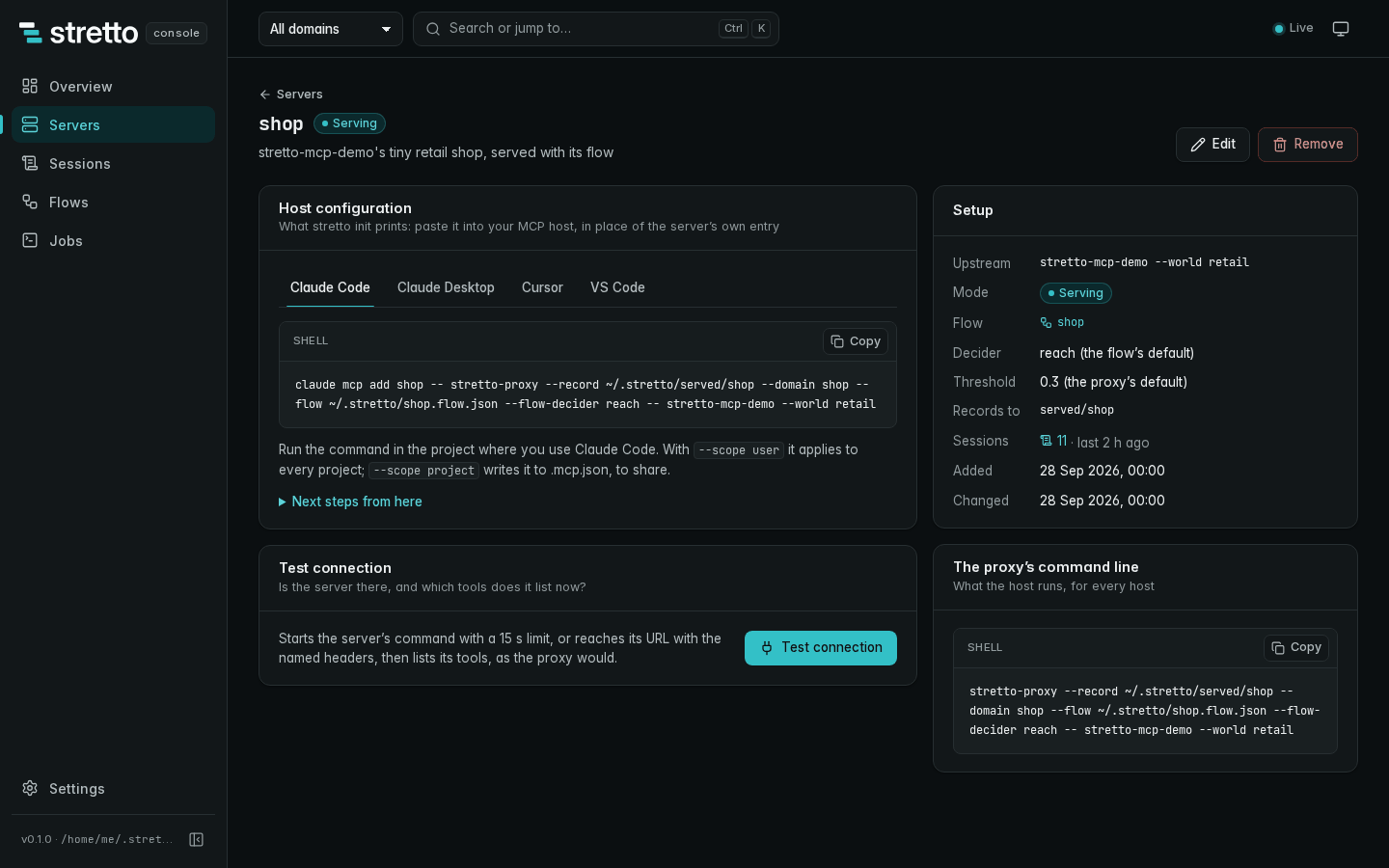
Task: Click the --scope project code snippet
Action: [423, 471]
